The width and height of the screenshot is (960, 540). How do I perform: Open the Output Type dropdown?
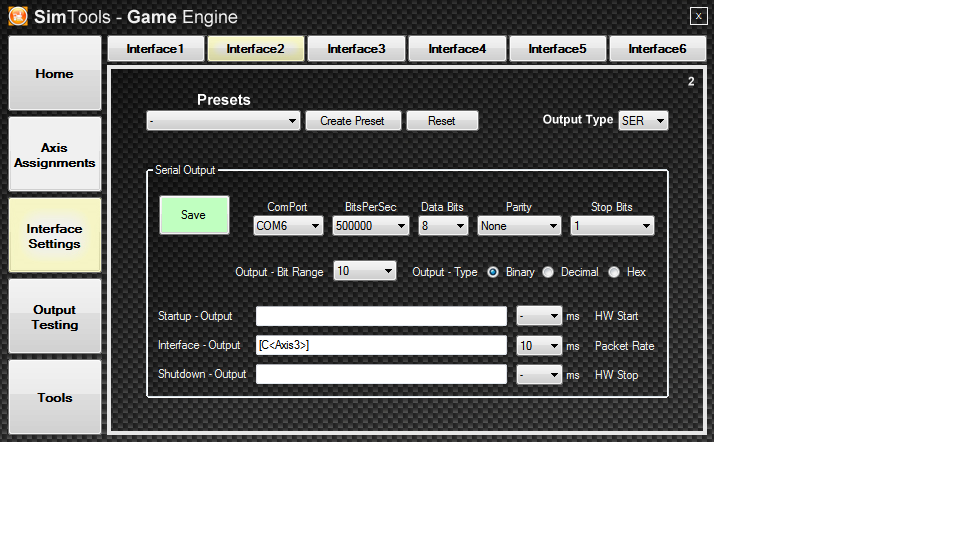[643, 121]
